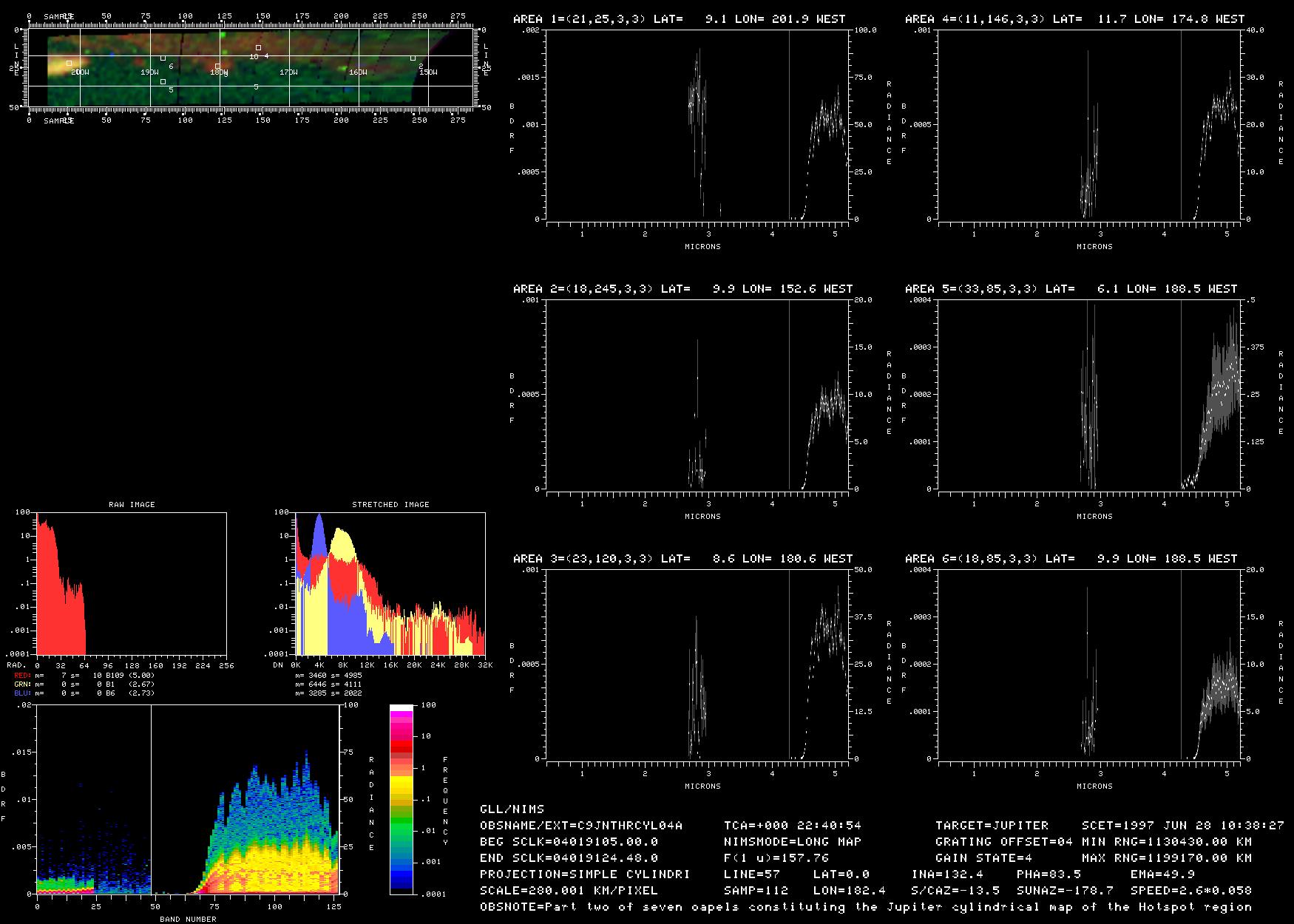Viewport: 1294px width, 924px height.
Task: Select the Area 2 square marker near 150W
Action: tap(413, 58)
